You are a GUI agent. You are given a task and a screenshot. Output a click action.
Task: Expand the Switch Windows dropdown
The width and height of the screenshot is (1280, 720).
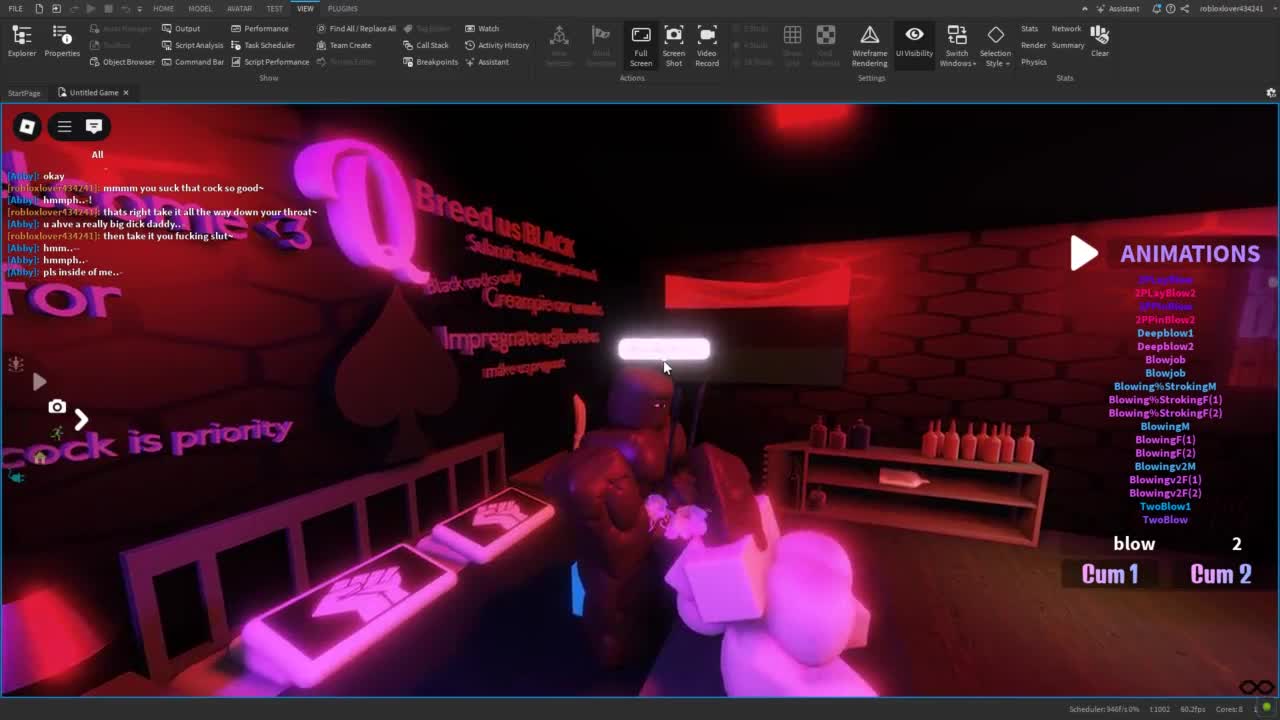(x=957, y=45)
